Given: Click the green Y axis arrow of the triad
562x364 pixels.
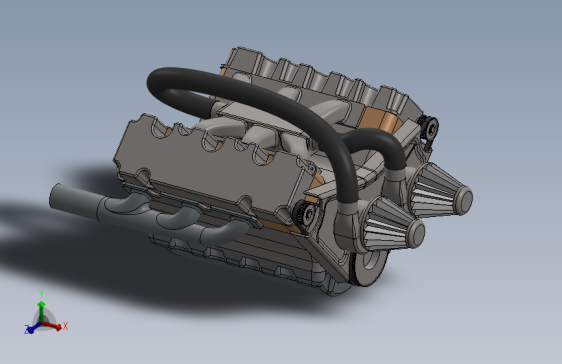Looking at the screenshot, I should tap(42, 311).
